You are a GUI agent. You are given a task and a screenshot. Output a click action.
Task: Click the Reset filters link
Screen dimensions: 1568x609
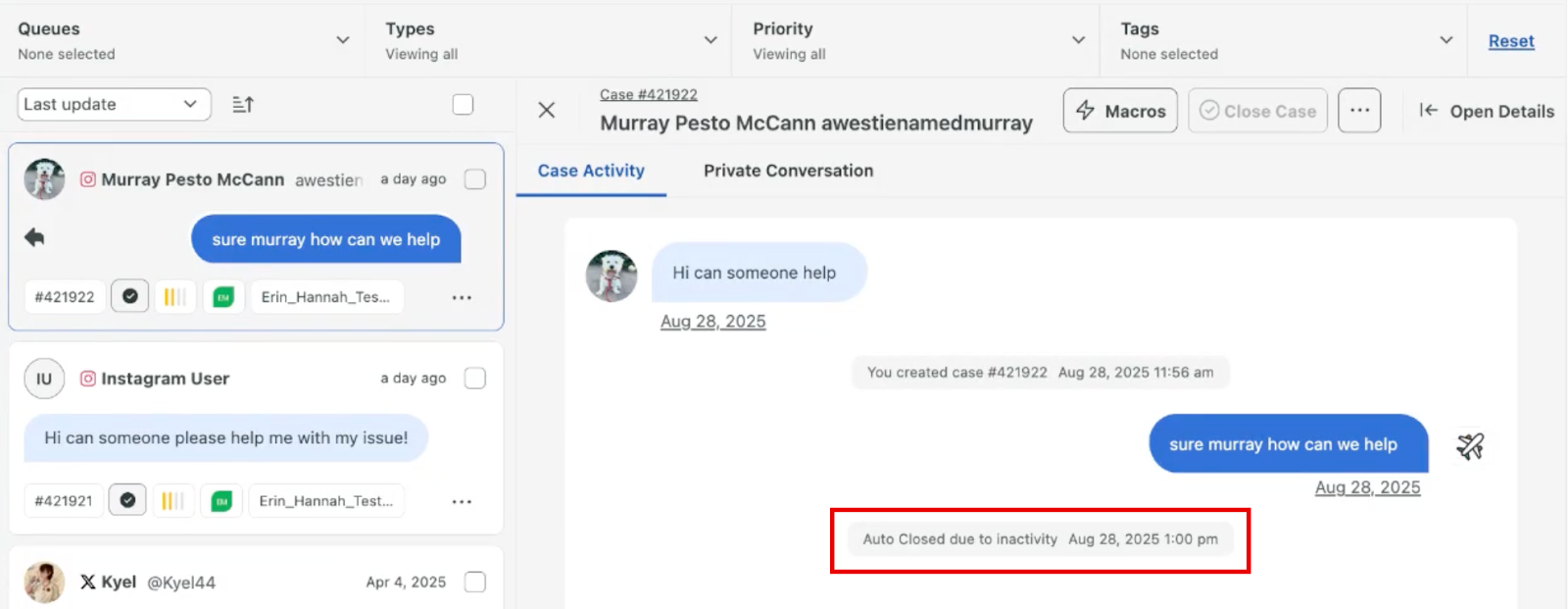[x=1510, y=41]
